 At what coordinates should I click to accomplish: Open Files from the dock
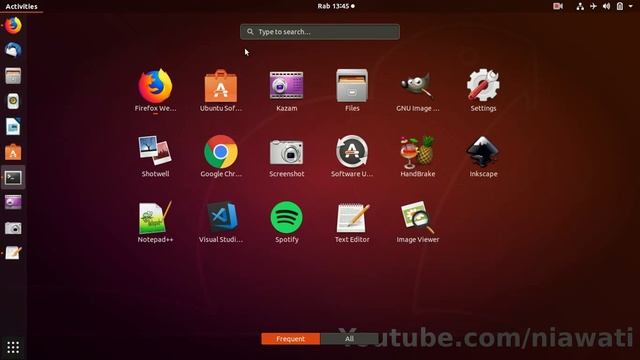(x=13, y=76)
